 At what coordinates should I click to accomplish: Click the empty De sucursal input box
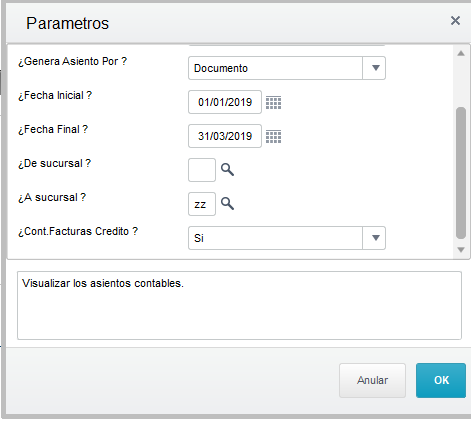click(202, 170)
